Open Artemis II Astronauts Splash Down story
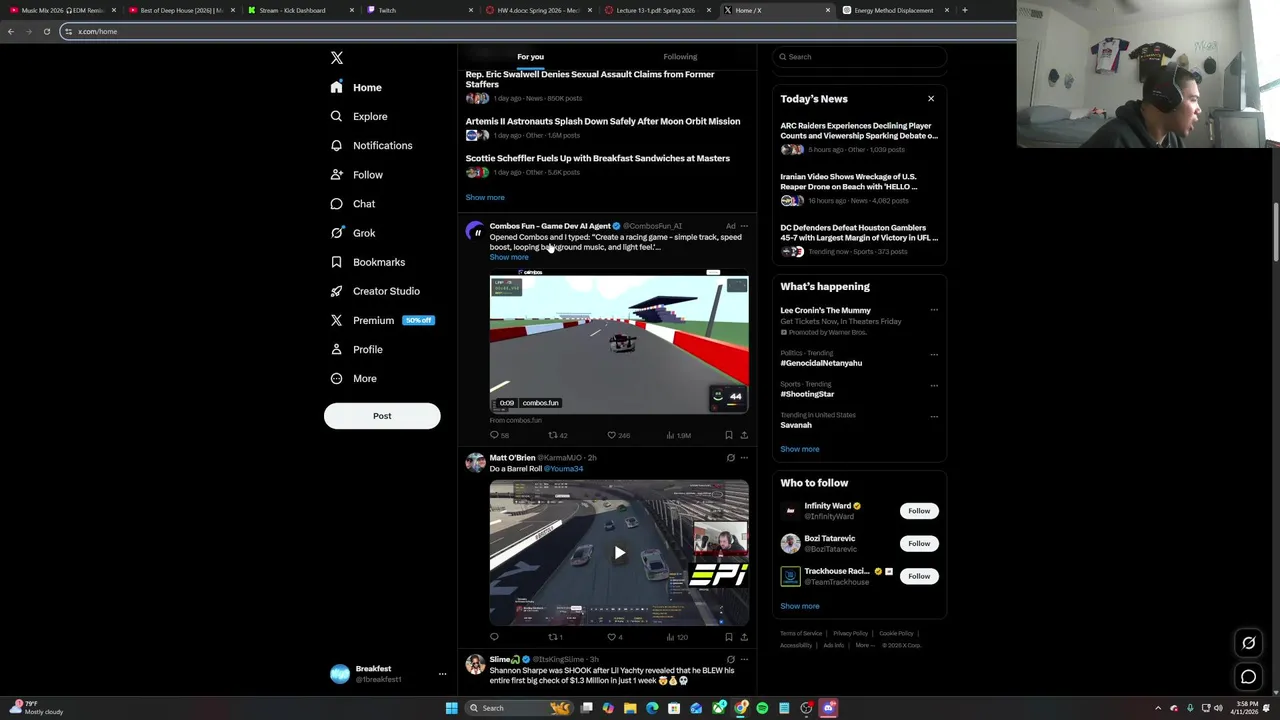The width and height of the screenshot is (1280, 720). [x=603, y=121]
